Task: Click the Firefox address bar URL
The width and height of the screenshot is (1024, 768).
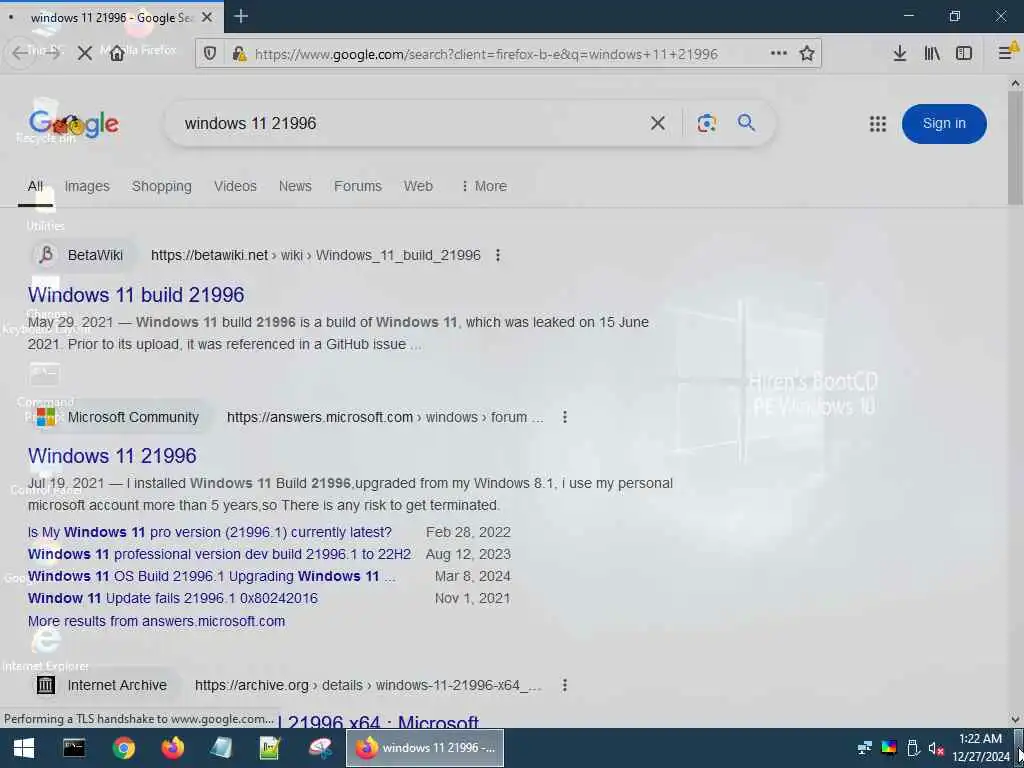Action: coord(486,54)
